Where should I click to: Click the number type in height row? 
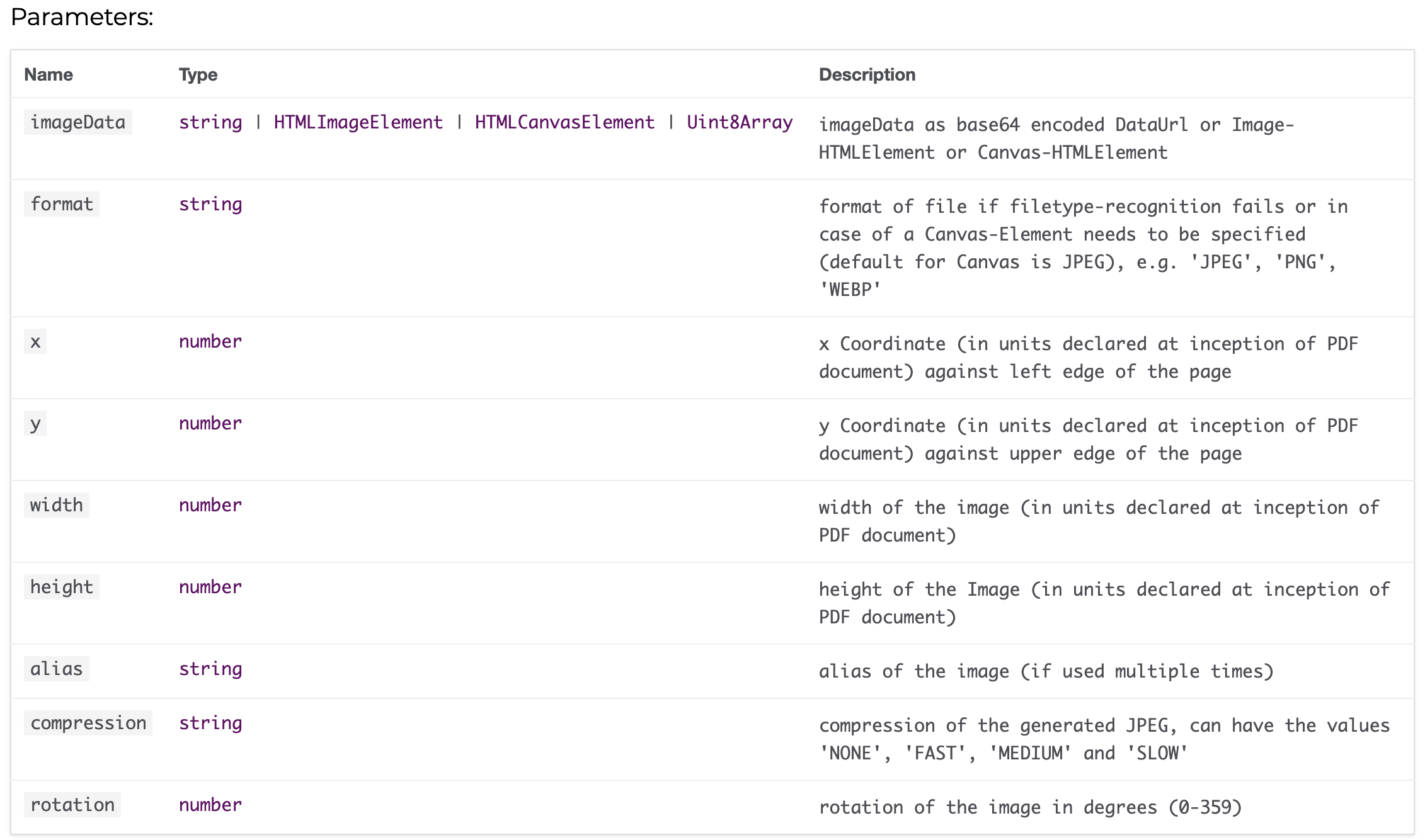[x=210, y=587]
